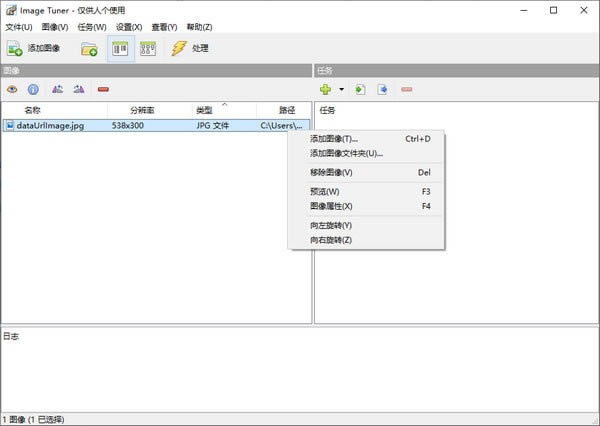Screen dimensions: 600x426
Task: Click the C:\Users\... path cell
Action: [x=282, y=126]
